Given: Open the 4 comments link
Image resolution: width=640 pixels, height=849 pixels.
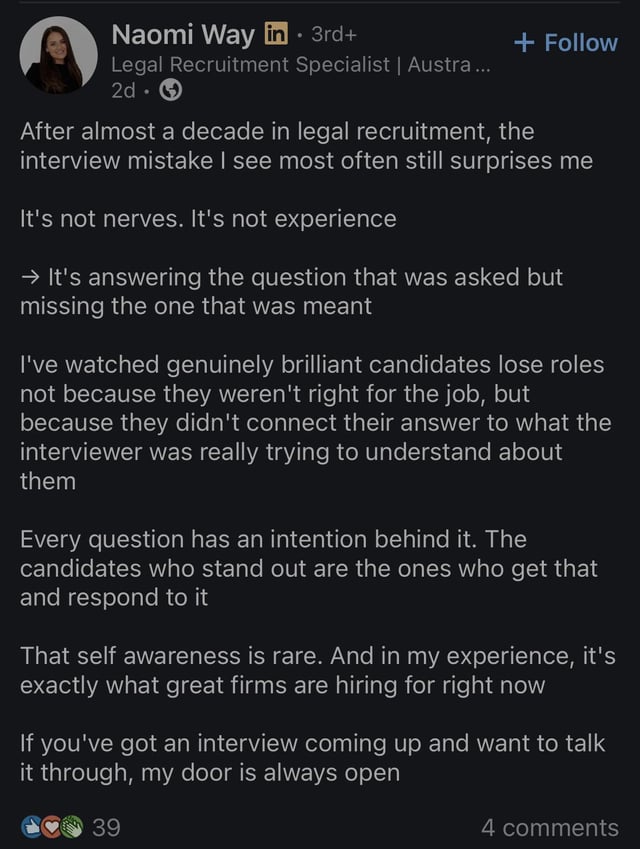Looking at the screenshot, I should 550,828.
